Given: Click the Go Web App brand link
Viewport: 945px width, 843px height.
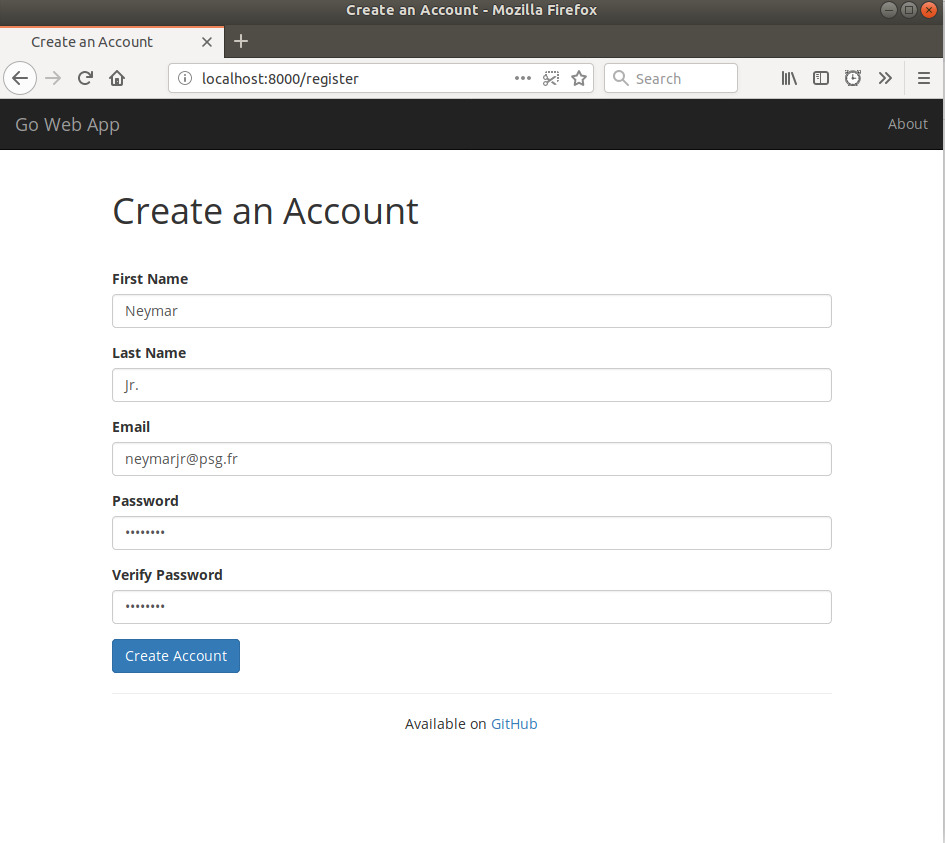Looking at the screenshot, I should [68, 125].
